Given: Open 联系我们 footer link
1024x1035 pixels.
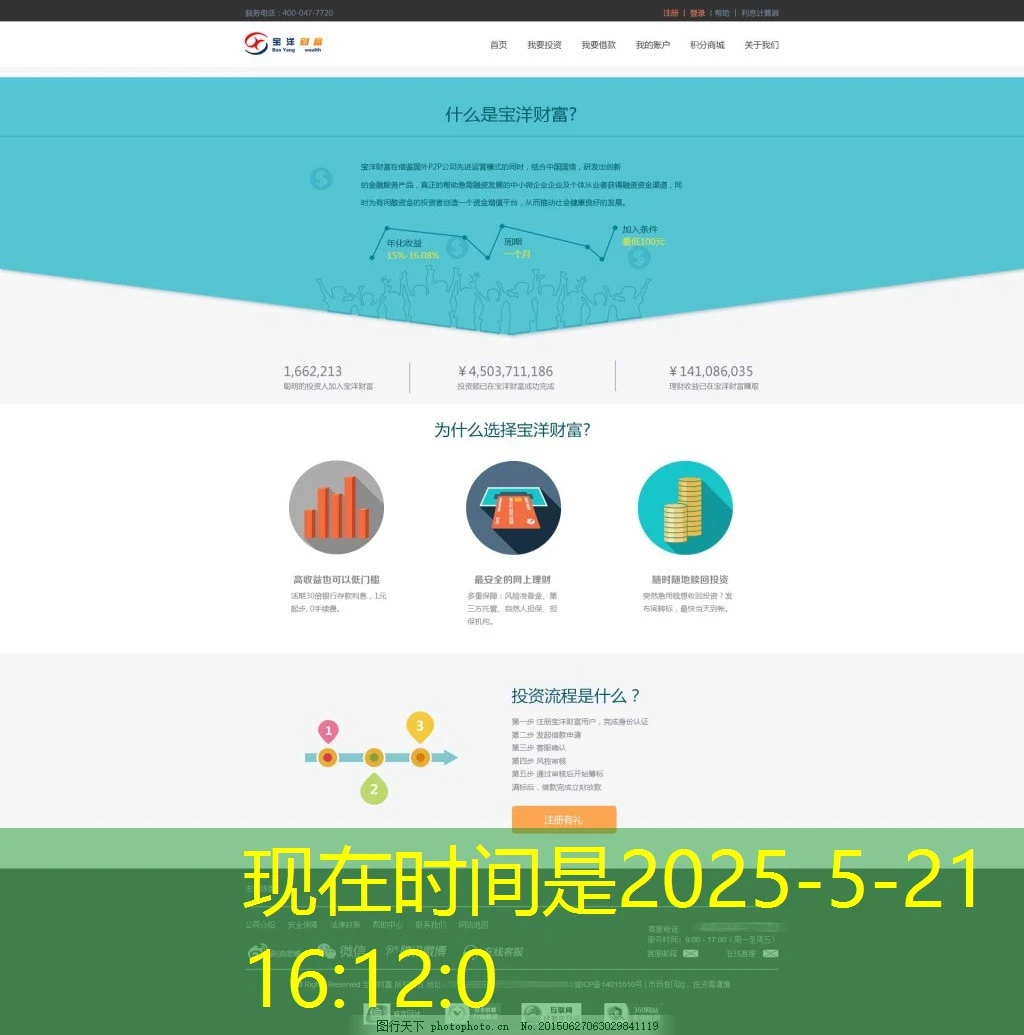Looking at the screenshot, I should click(430, 925).
